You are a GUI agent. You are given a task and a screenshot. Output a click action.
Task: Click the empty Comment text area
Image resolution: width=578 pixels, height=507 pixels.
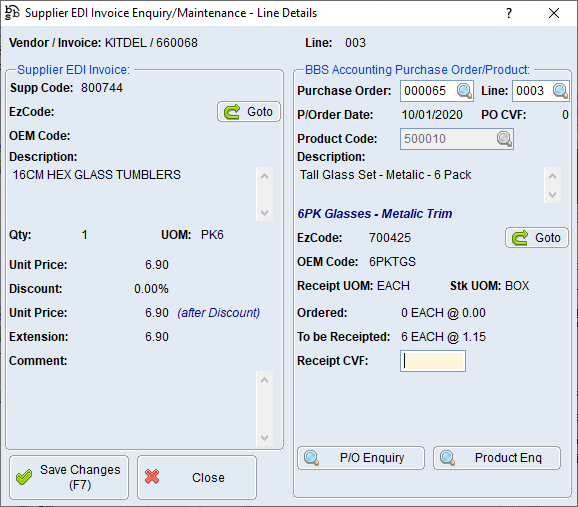point(133,409)
